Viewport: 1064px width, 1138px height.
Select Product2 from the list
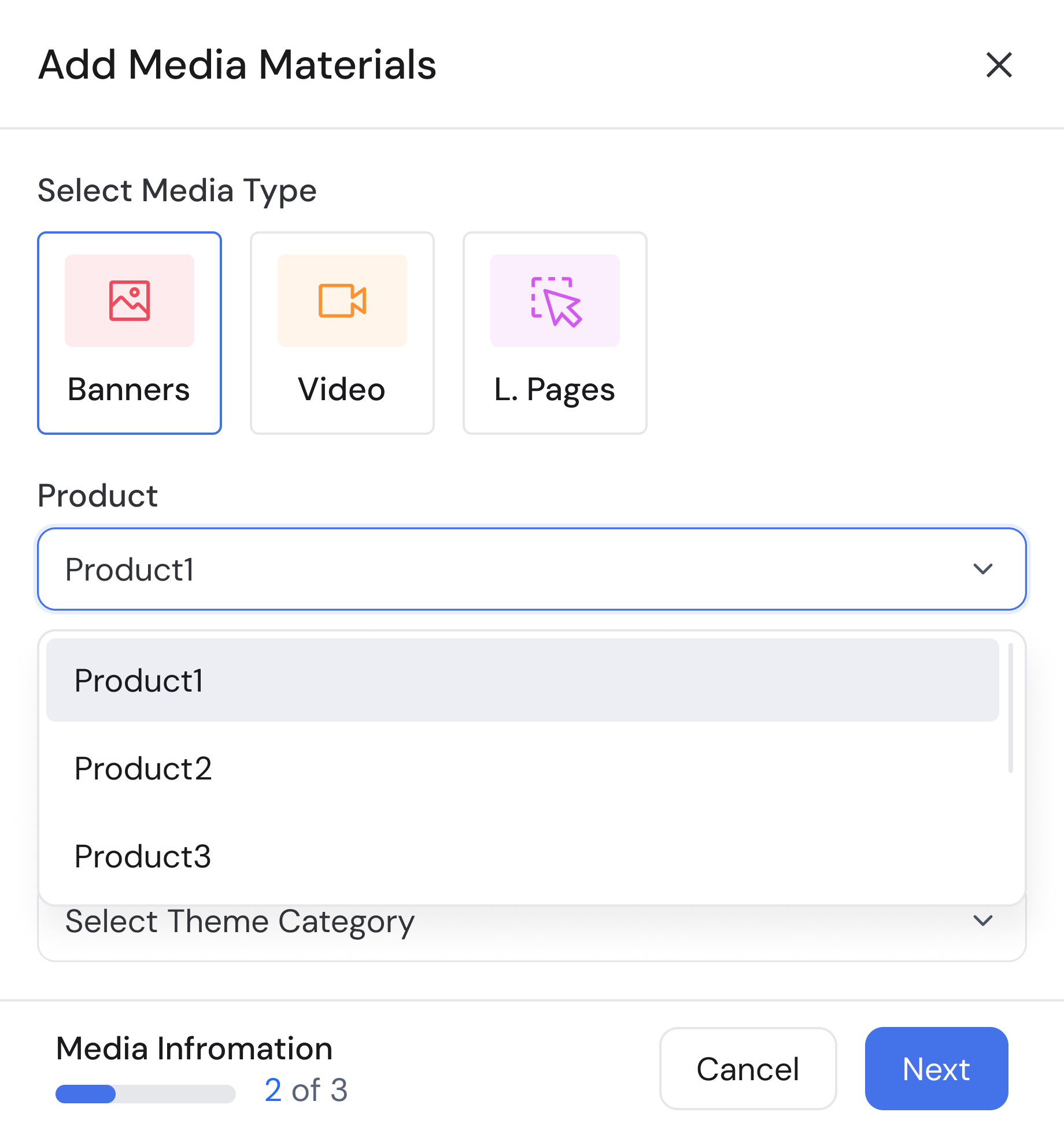pyautogui.click(x=143, y=769)
